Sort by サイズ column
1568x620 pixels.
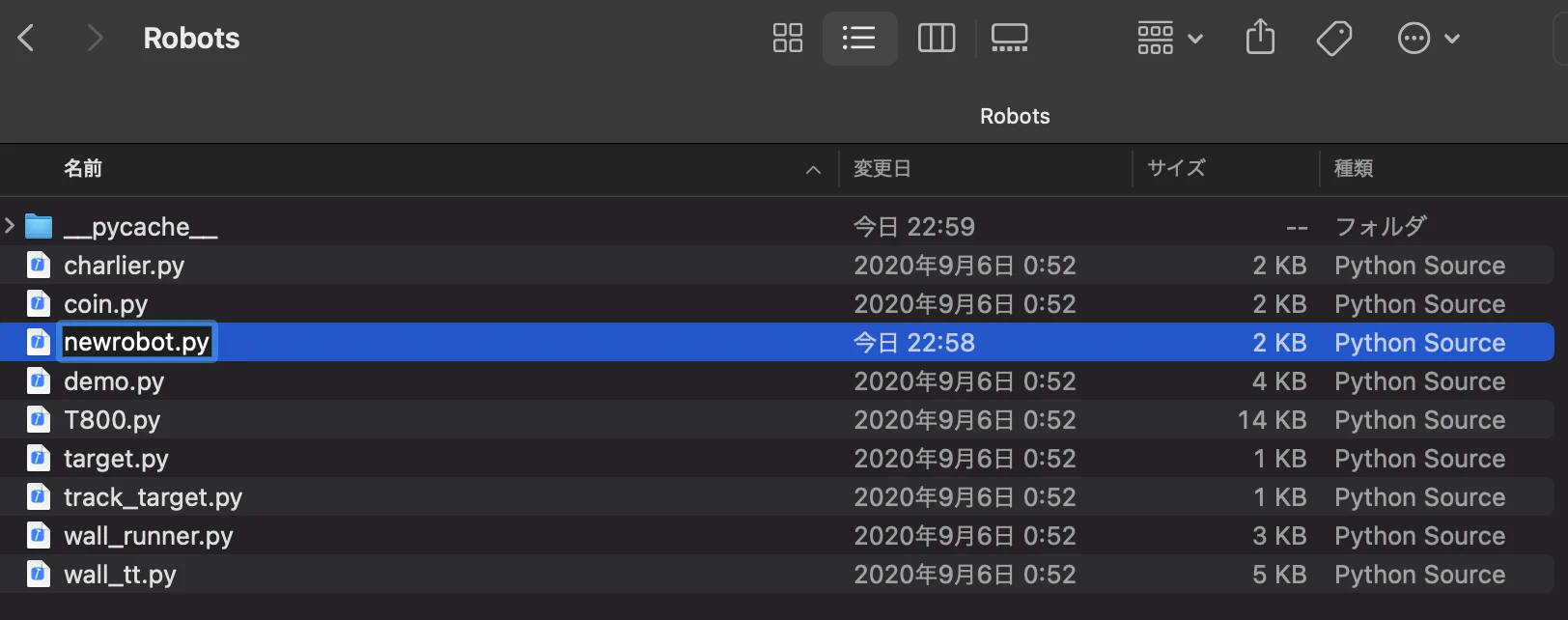point(1176,169)
